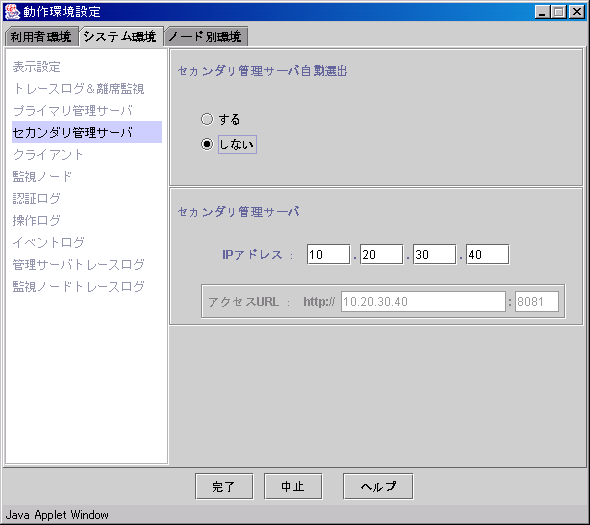Click the fourth IP octet field showing 40
Image resolution: width=590 pixels, height=525 pixels.
tap(488, 254)
